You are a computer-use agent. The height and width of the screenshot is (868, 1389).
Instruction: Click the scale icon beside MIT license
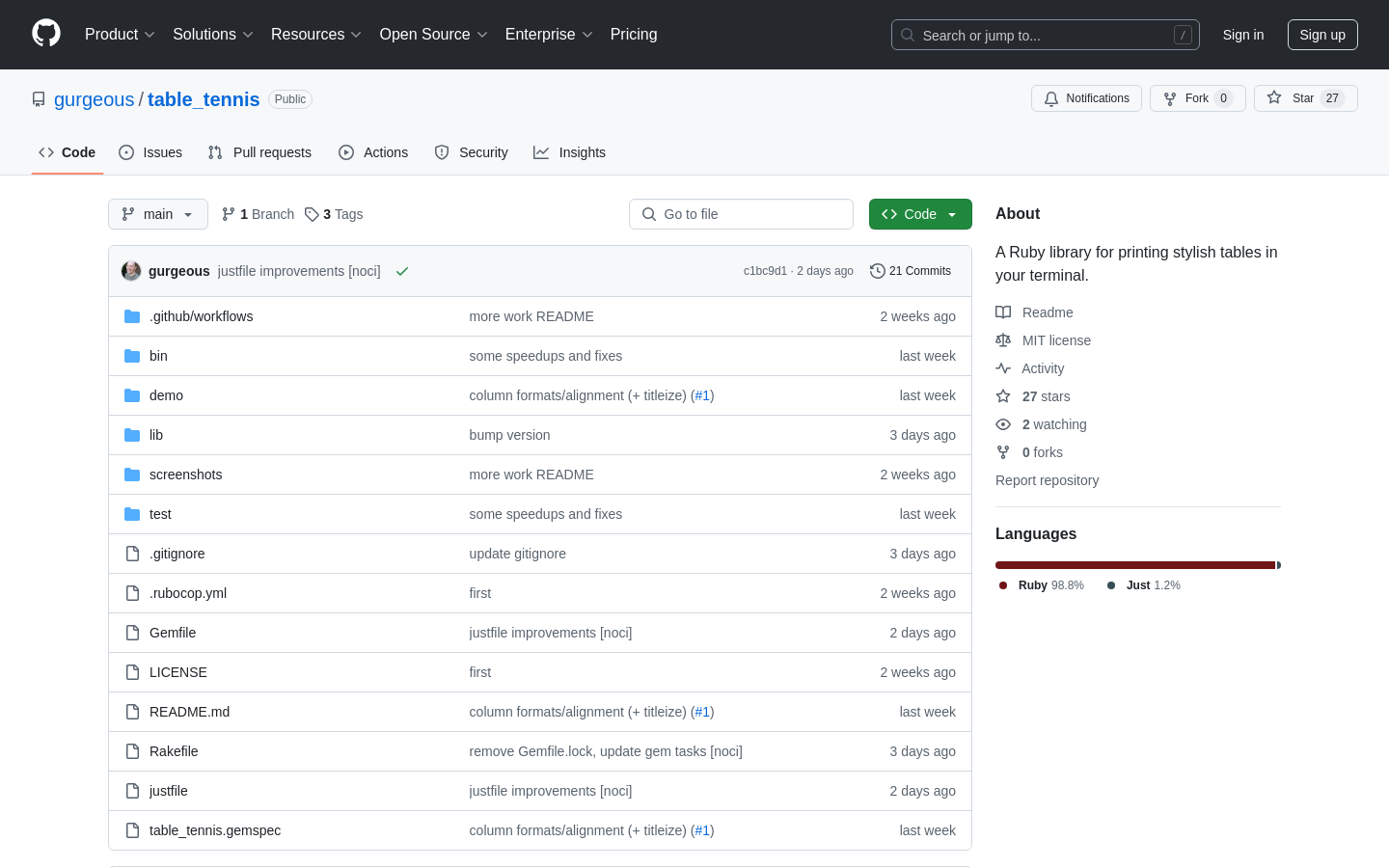tap(1003, 340)
